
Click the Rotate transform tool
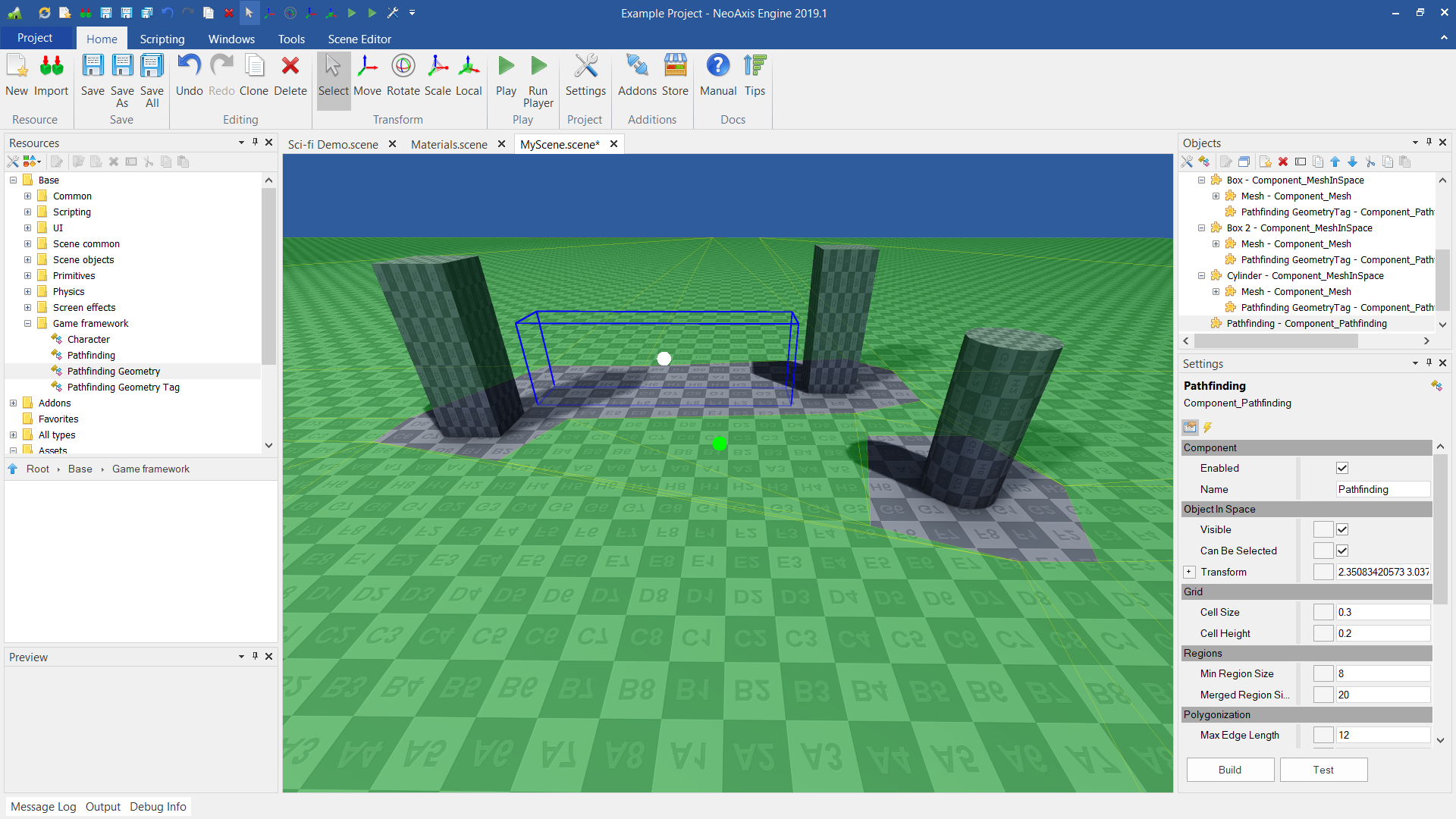[x=403, y=75]
